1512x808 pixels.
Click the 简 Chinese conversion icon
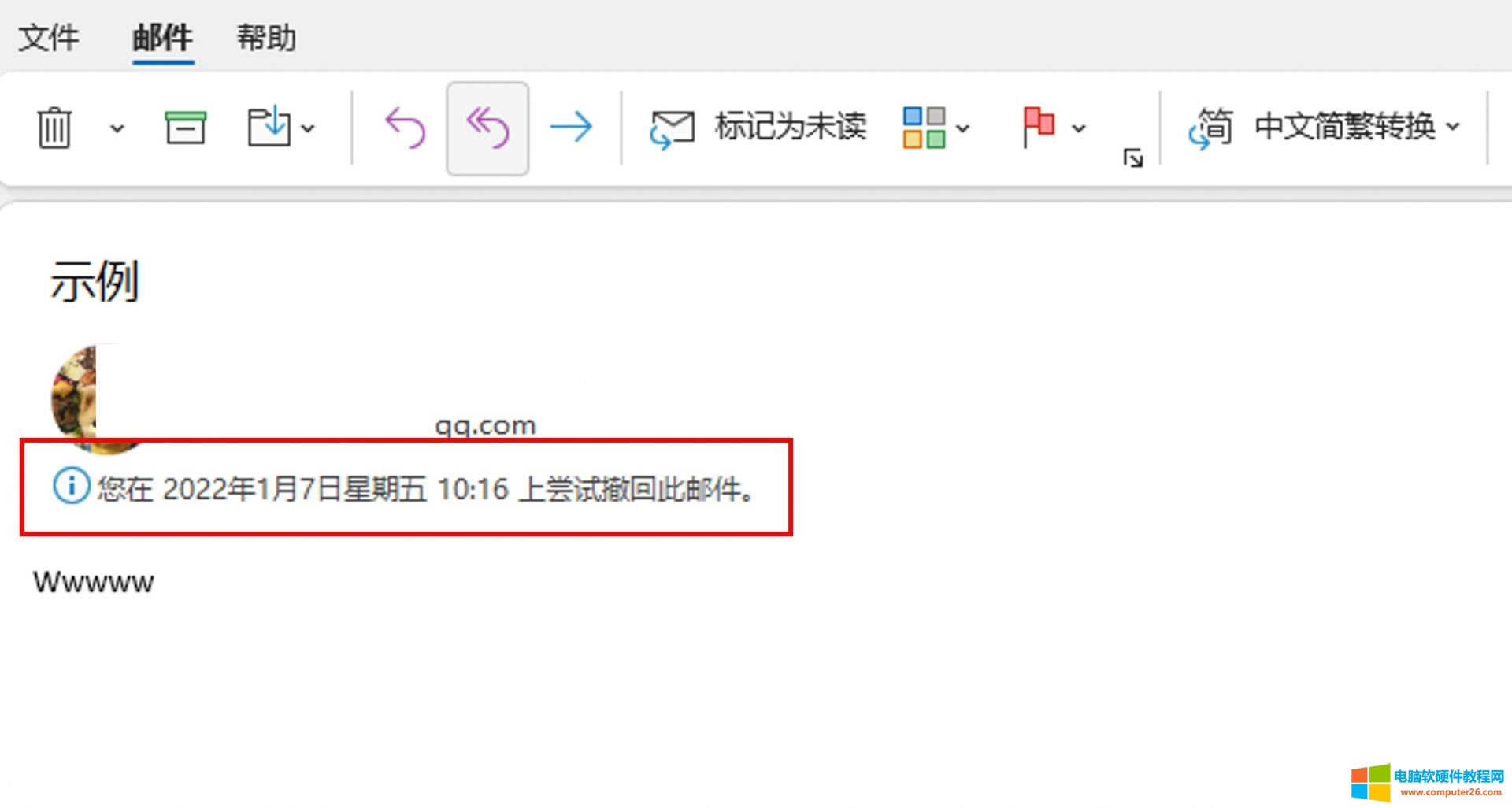point(1210,128)
